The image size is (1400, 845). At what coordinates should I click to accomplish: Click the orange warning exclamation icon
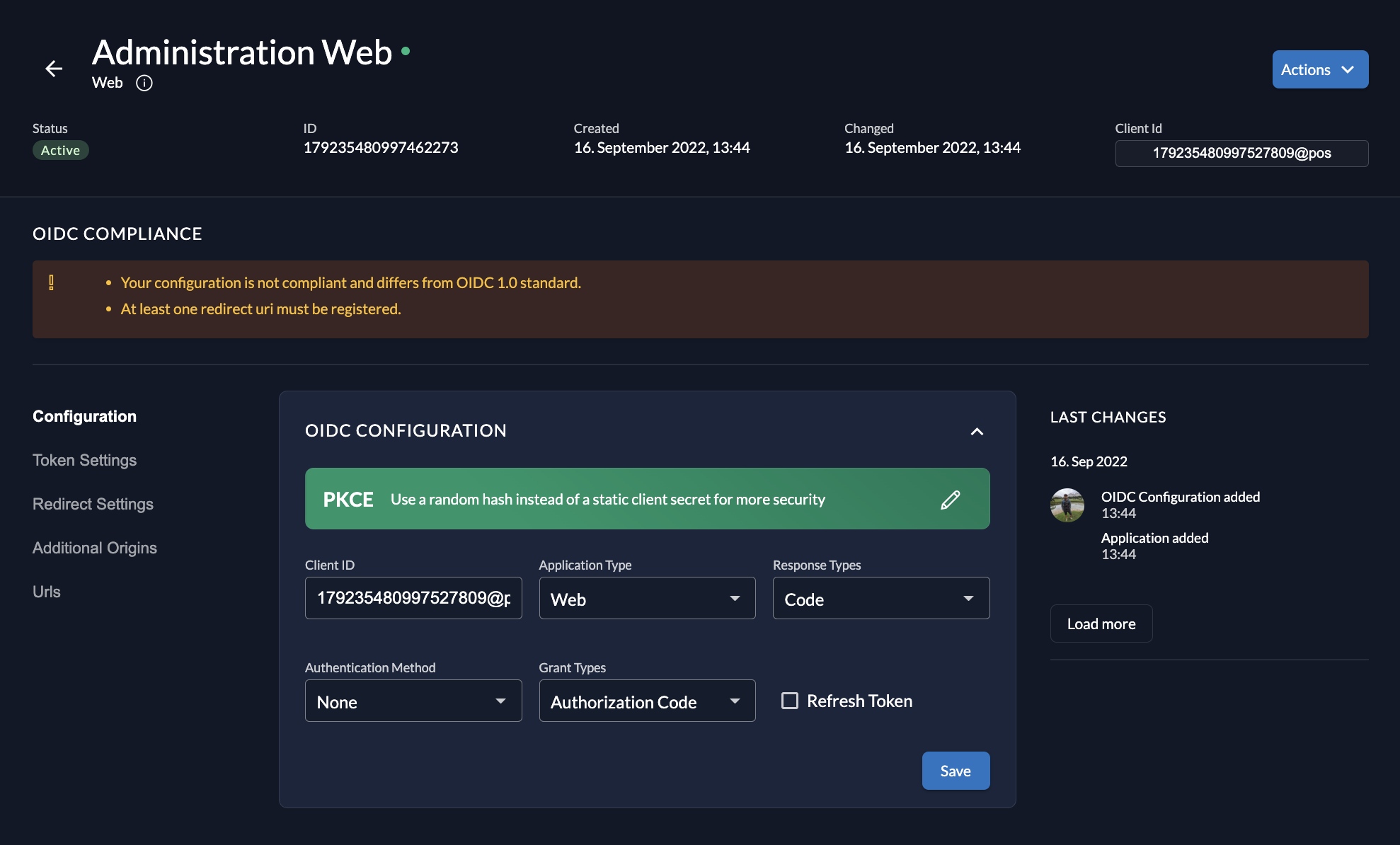[51, 283]
